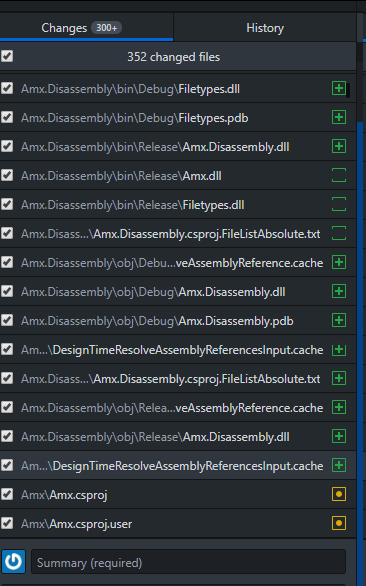Click status icon for bin\Release\Filetypes.dll
This screenshot has width=366, height=586.
click(x=339, y=204)
